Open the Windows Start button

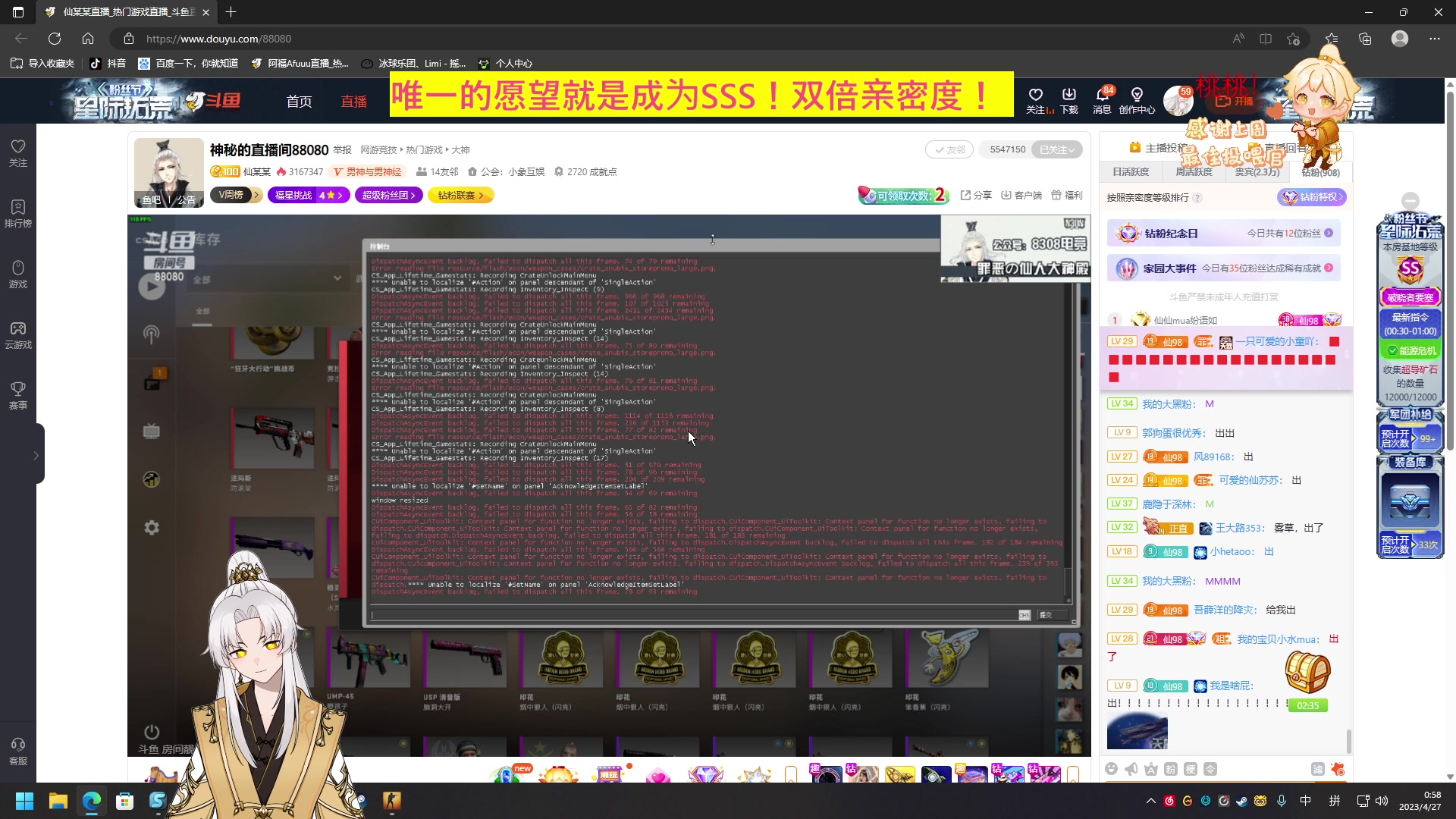click(24, 801)
